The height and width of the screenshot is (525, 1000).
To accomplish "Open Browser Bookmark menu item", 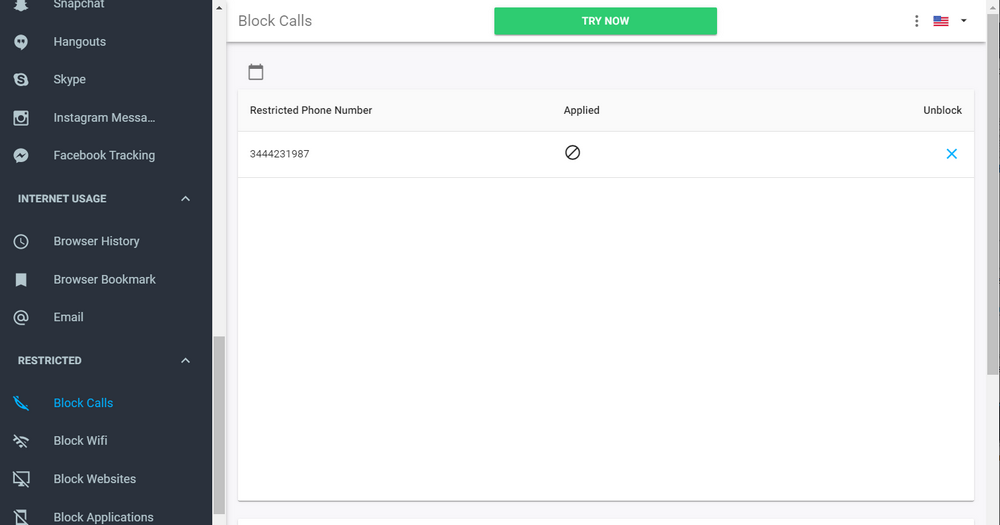I will click(x=106, y=279).
